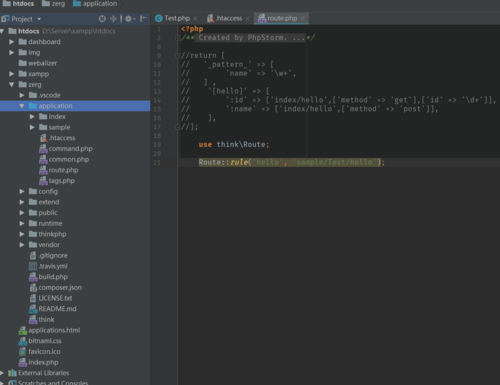Expand the xampp folder

click(x=12, y=74)
